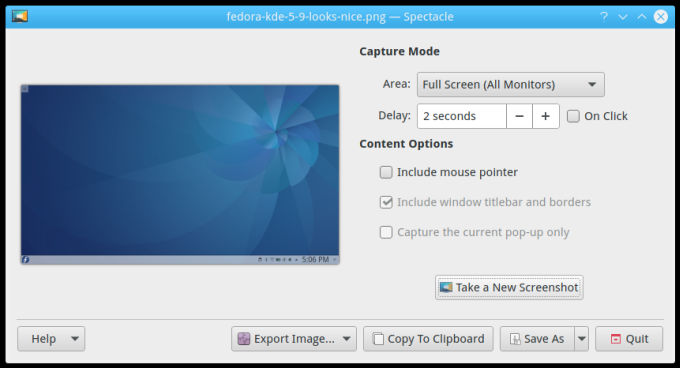This screenshot has height=368, width=680.
Task: Expand the Help button dropdown arrow
Action: tap(75, 339)
